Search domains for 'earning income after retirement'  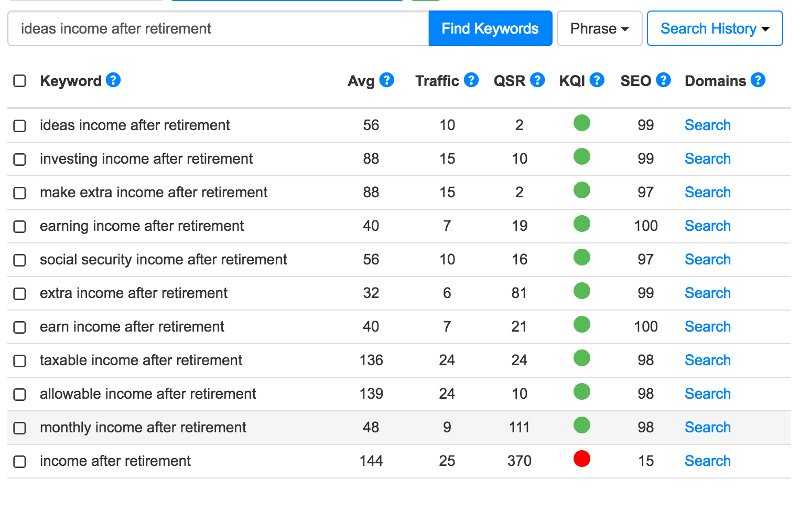click(x=708, y=226)
